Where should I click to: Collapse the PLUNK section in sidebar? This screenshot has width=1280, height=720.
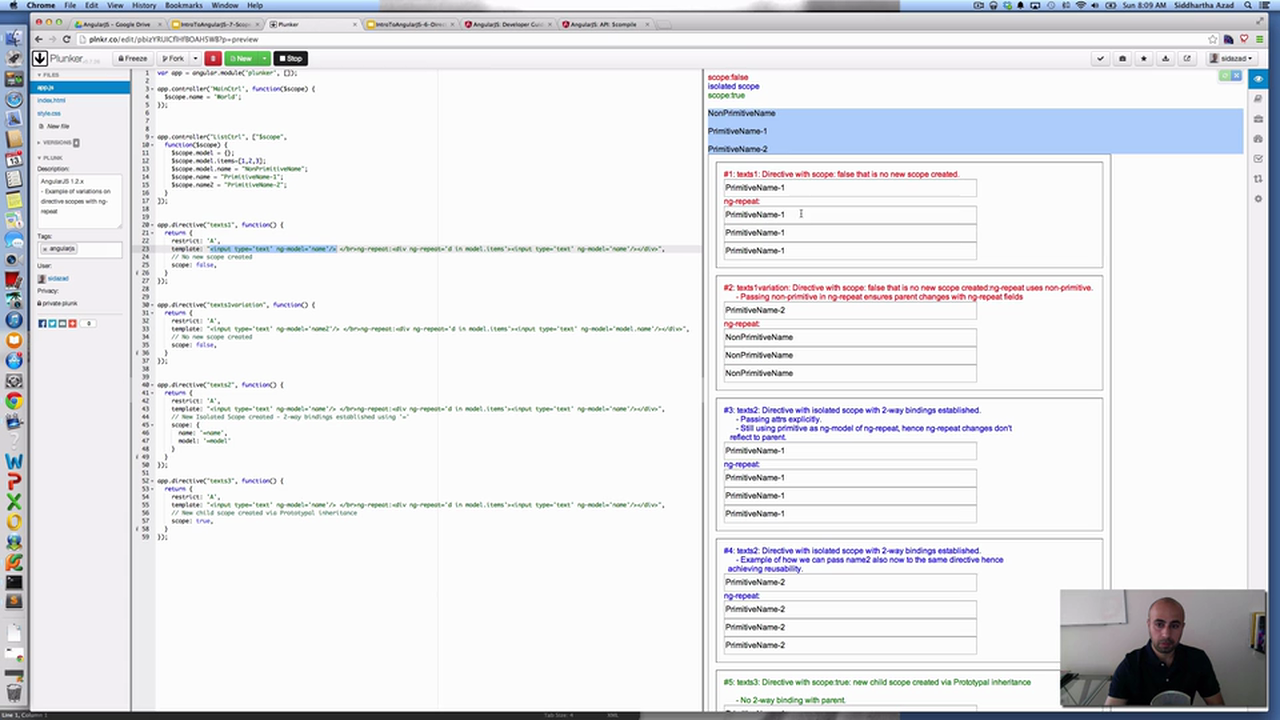(49, 158)
